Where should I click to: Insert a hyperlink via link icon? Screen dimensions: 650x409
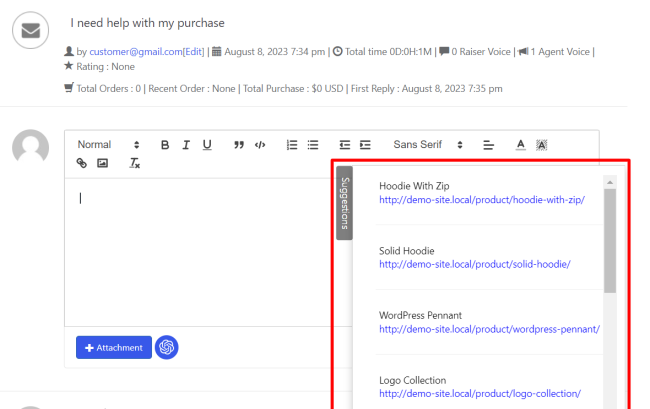pyautogui.click(x=82, y=163)
